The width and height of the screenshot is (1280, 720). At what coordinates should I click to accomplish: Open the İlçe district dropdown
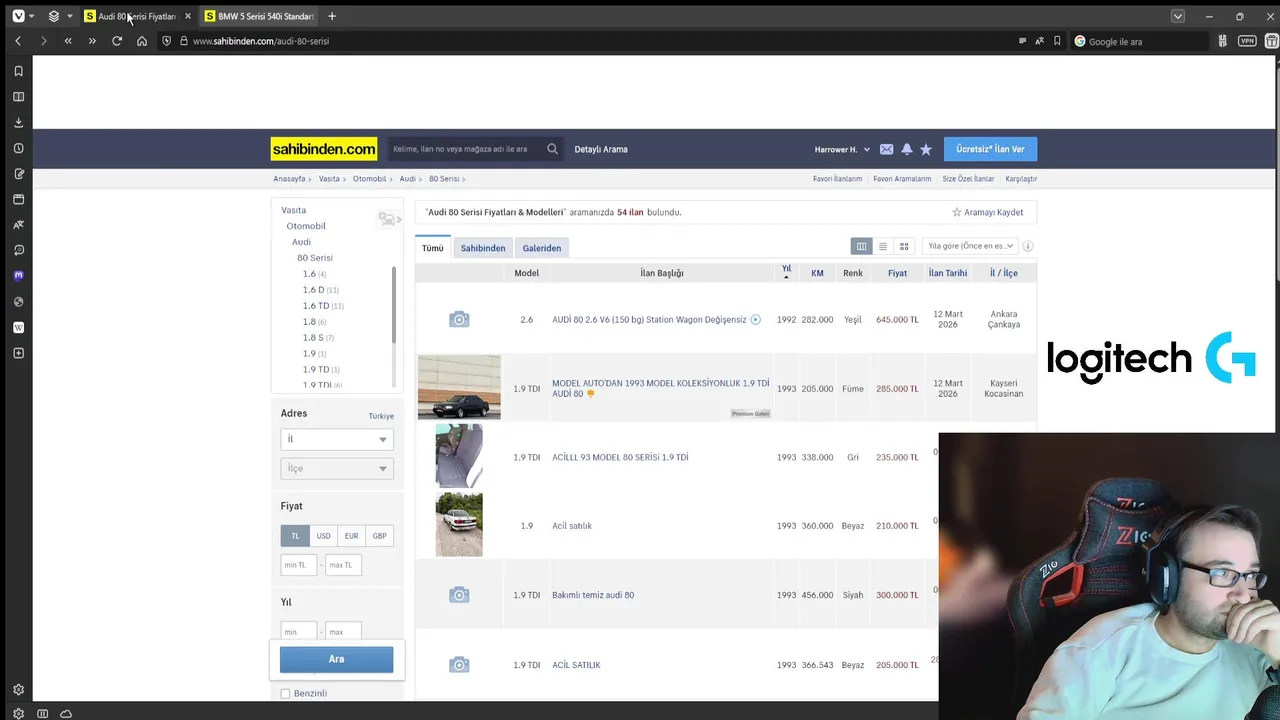click(337, 468)
